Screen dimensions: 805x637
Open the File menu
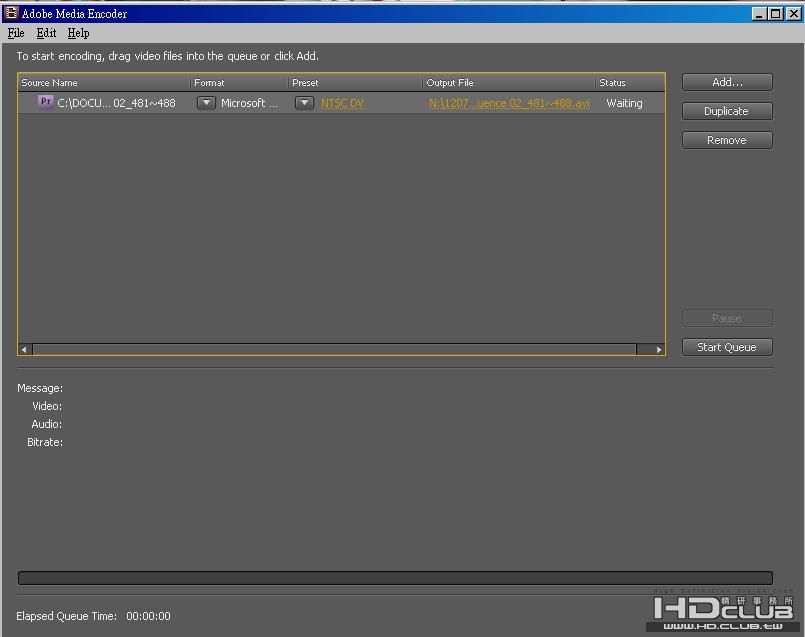point(16,33)
